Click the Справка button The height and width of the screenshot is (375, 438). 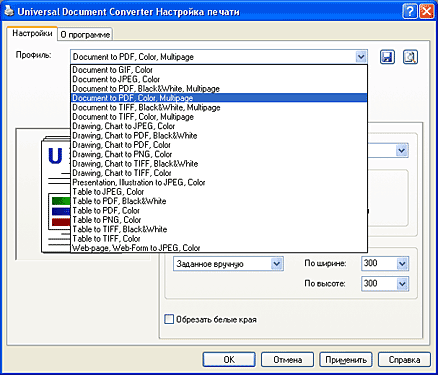click(x=404, y=360)
